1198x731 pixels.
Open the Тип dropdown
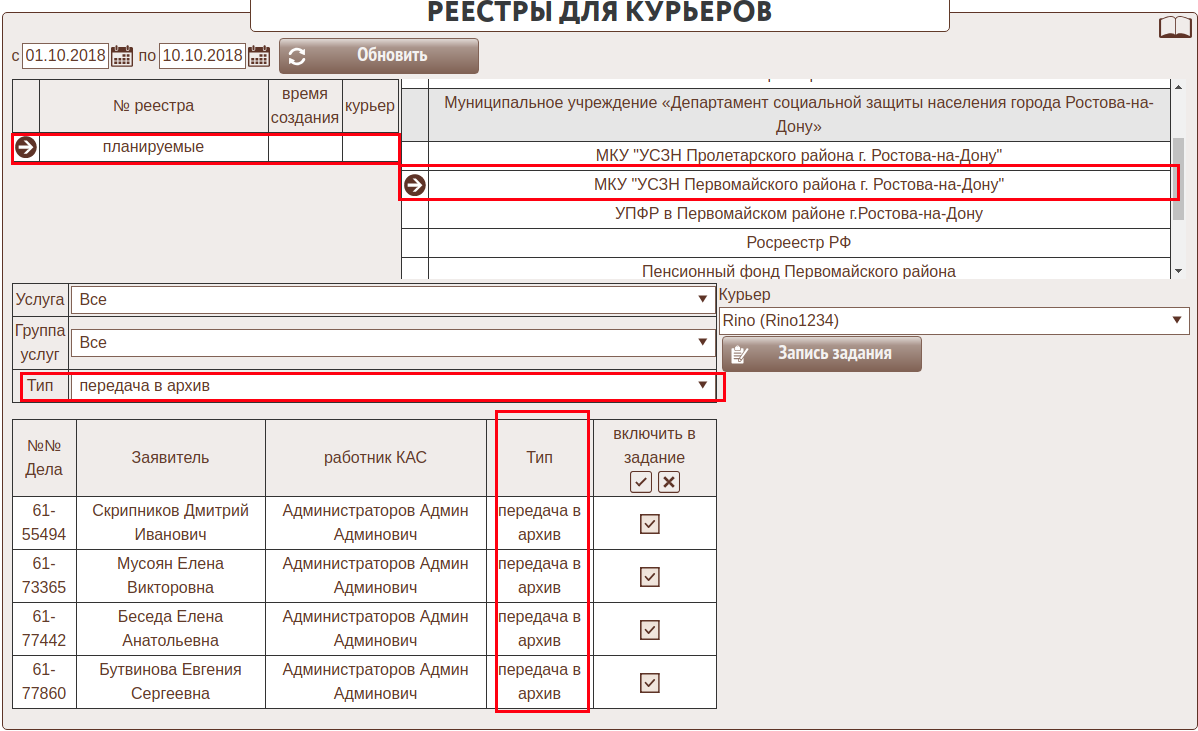coord(392,386)
